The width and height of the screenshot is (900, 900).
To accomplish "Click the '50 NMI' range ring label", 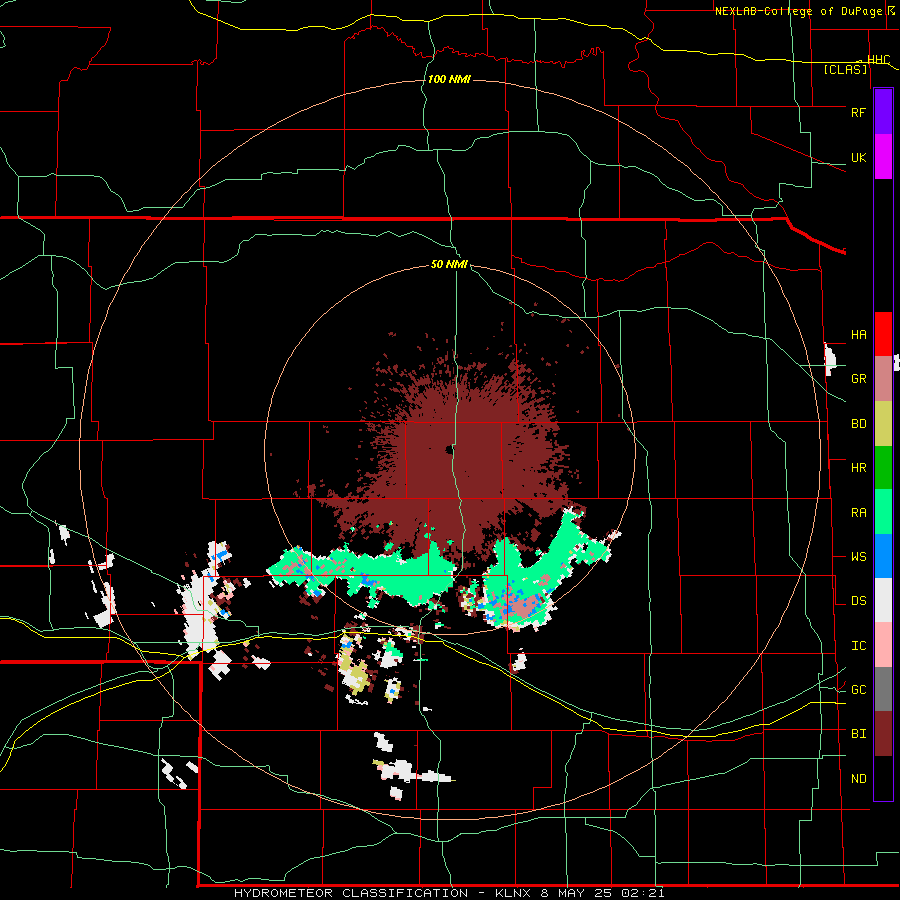I will [x=449, y=265].
